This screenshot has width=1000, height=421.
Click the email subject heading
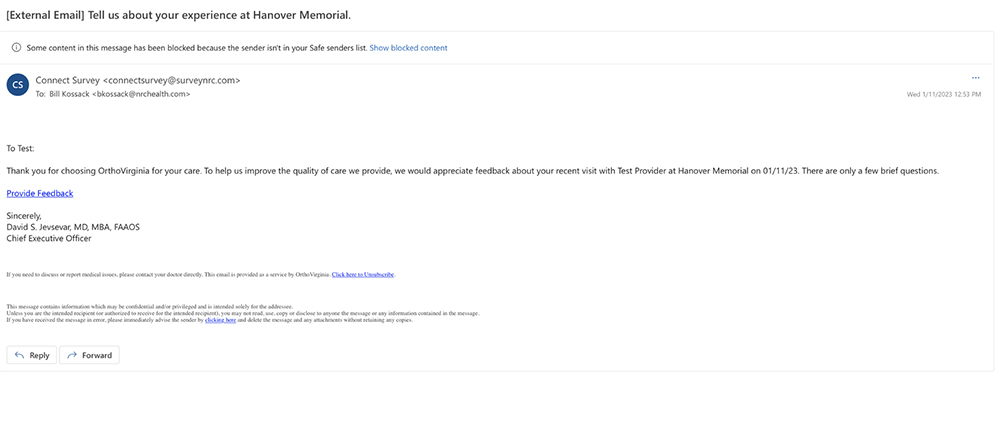[x=179, y=15]
